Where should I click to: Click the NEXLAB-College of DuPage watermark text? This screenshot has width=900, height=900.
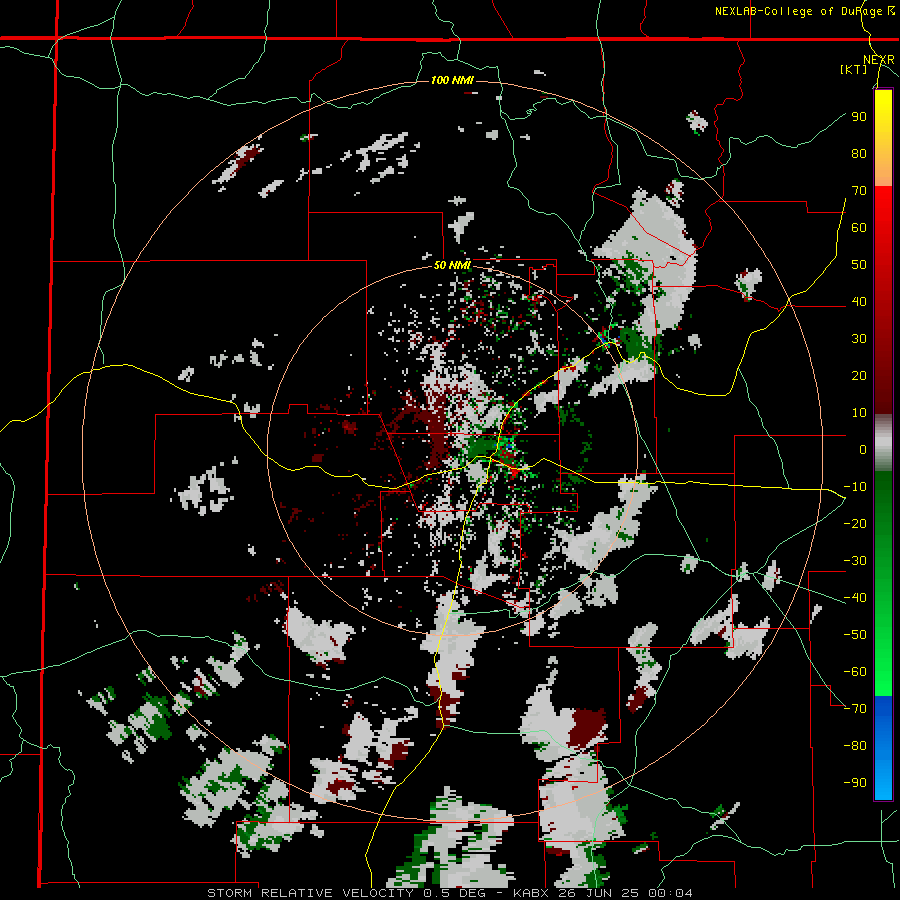(805, 11)
